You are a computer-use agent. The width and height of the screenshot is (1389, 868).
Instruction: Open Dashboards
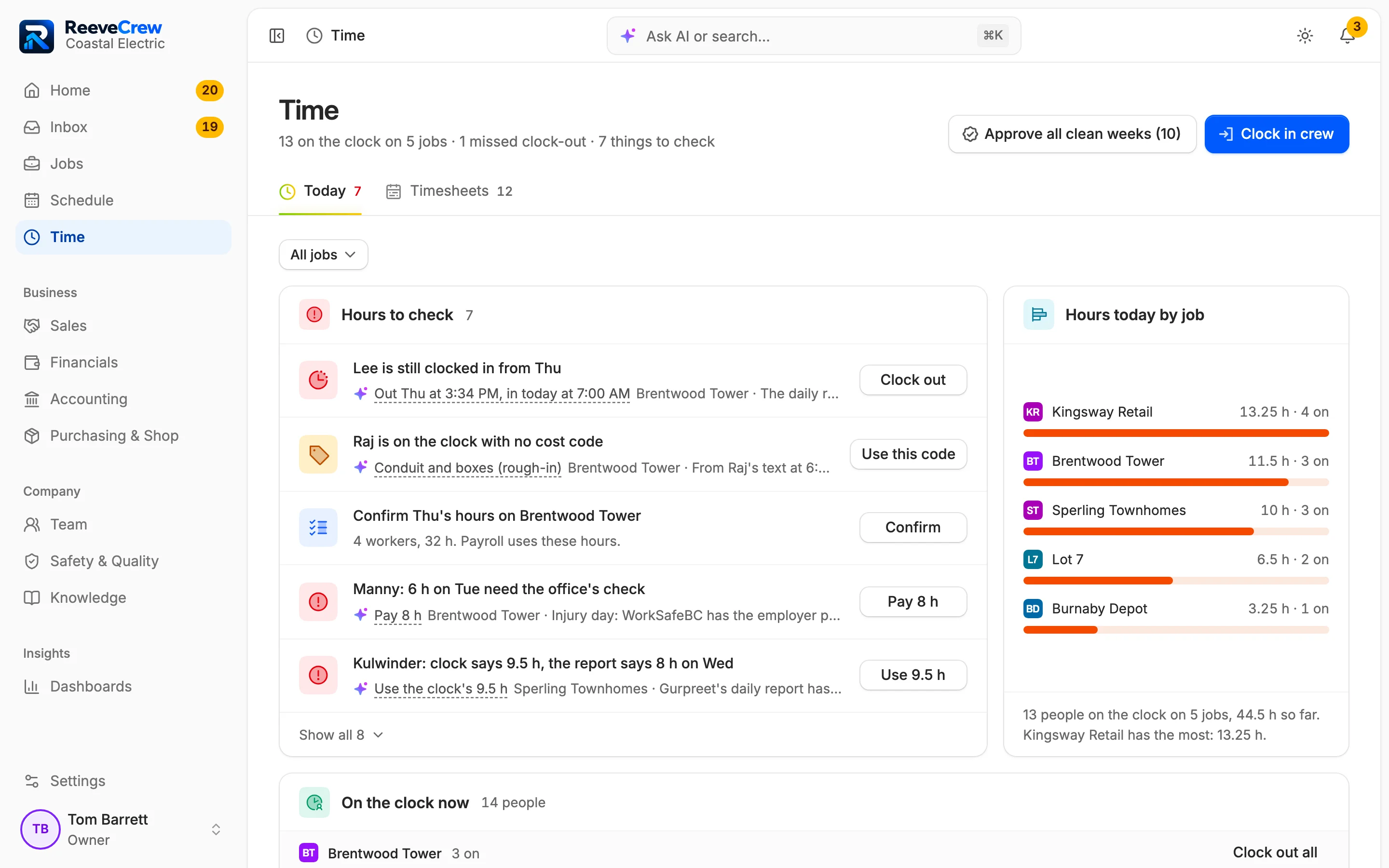click(x=123, y=686)
